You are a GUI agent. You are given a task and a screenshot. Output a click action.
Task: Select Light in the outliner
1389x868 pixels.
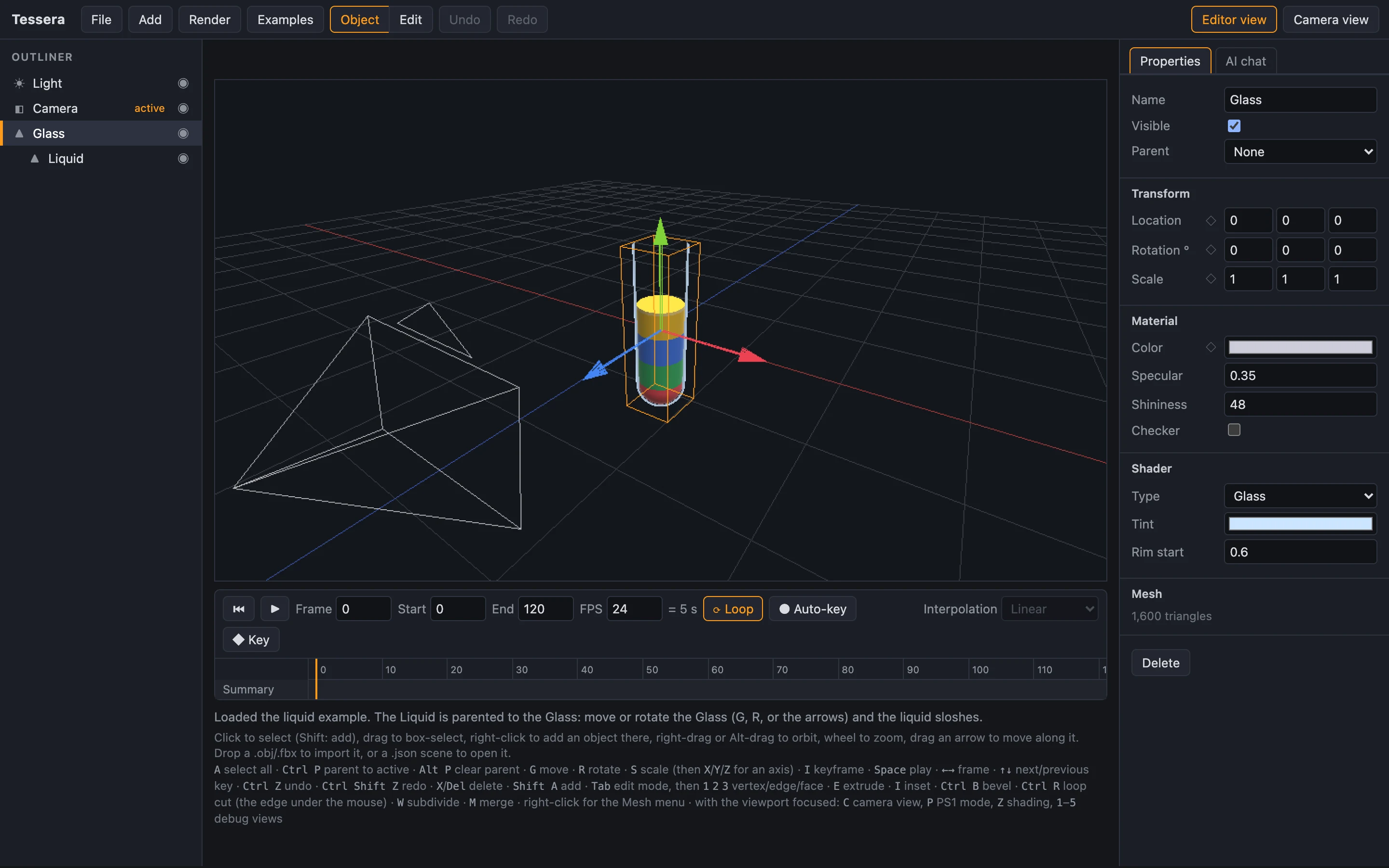(x=101, y=83)
